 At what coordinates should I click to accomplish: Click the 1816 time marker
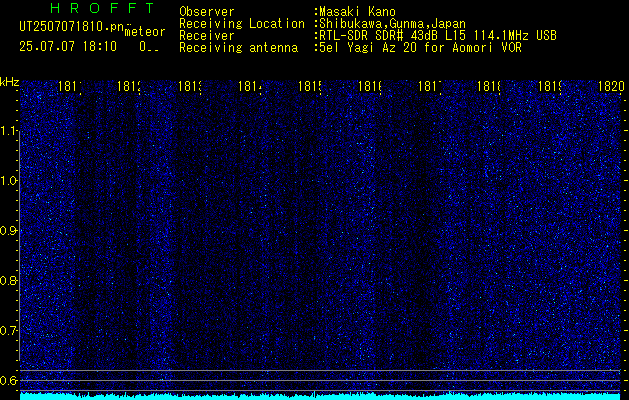click(x=369, y=86)
